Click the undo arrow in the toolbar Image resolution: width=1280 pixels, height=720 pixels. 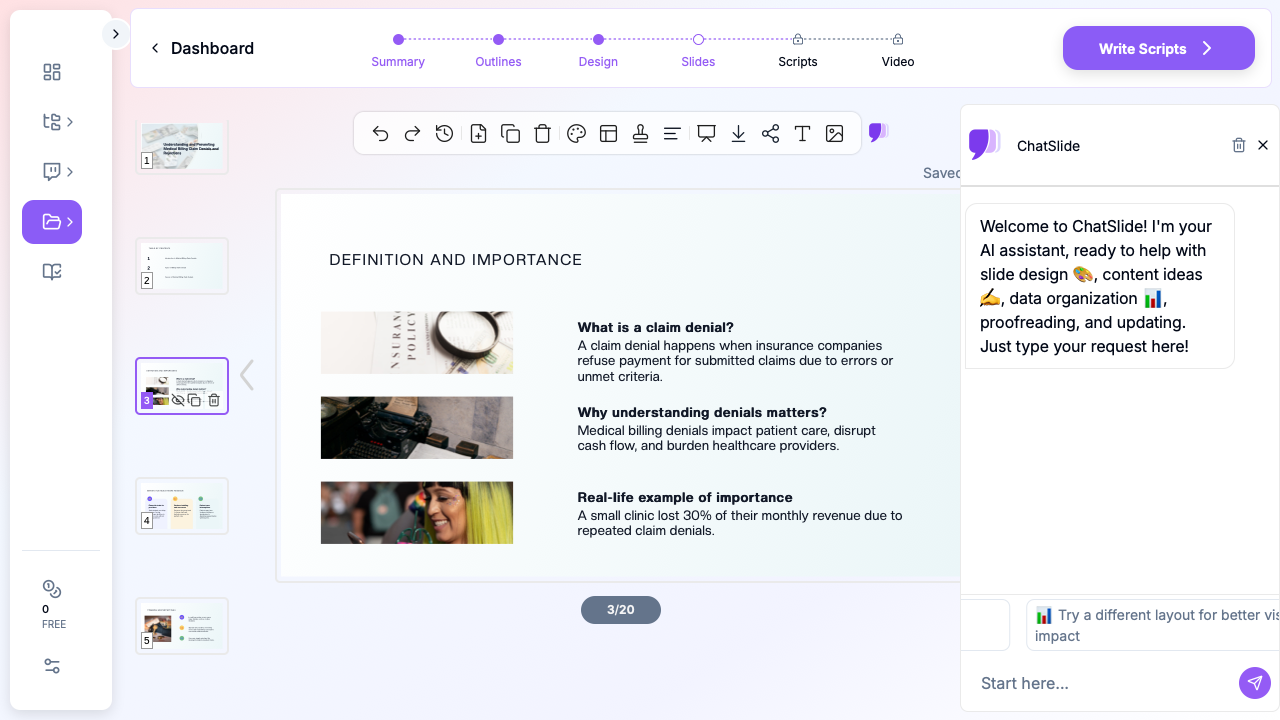(380, 134)
